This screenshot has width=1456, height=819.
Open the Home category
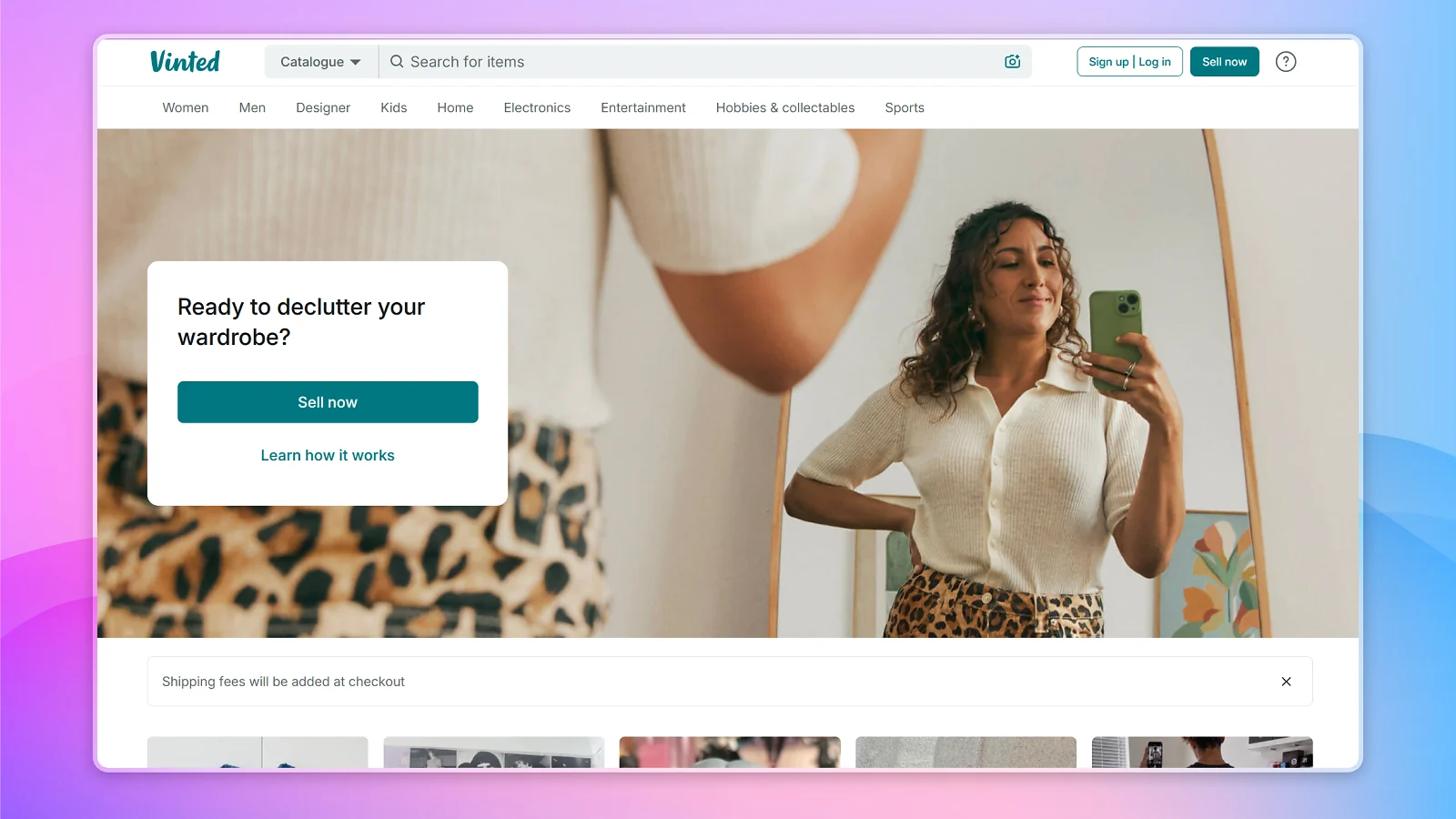pos(455,107)
